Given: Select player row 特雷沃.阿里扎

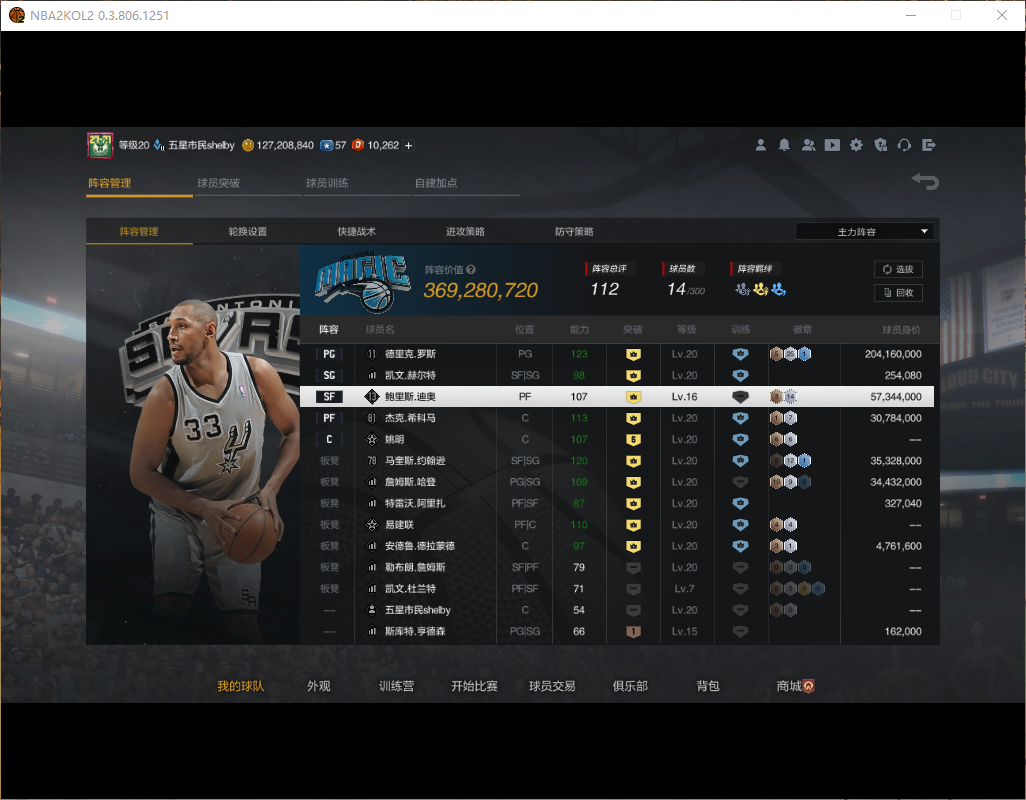Looking at the screenshot, I should 616,504.
